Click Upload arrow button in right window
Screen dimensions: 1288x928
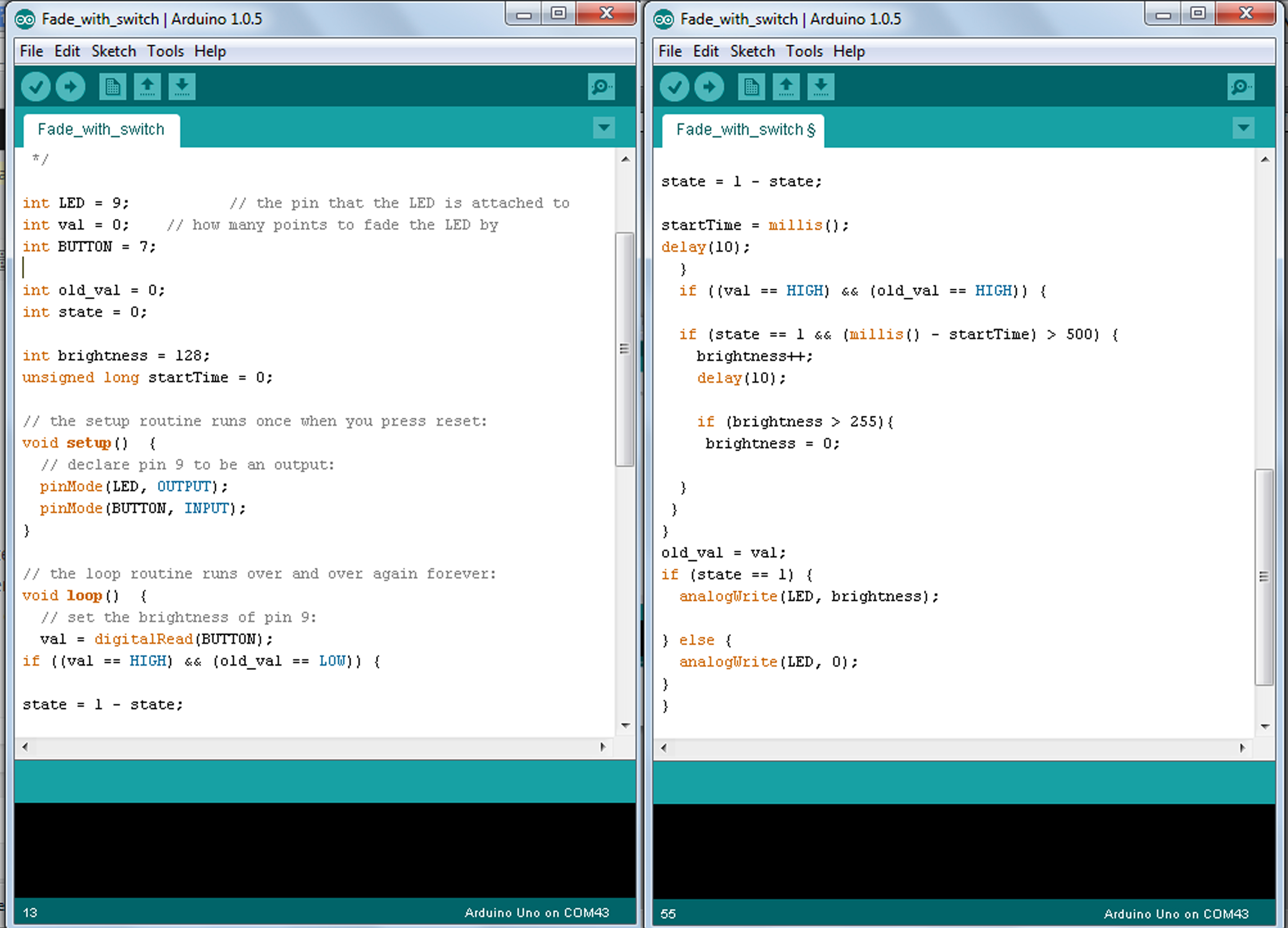pyautogui.click(x=709, y=87)
